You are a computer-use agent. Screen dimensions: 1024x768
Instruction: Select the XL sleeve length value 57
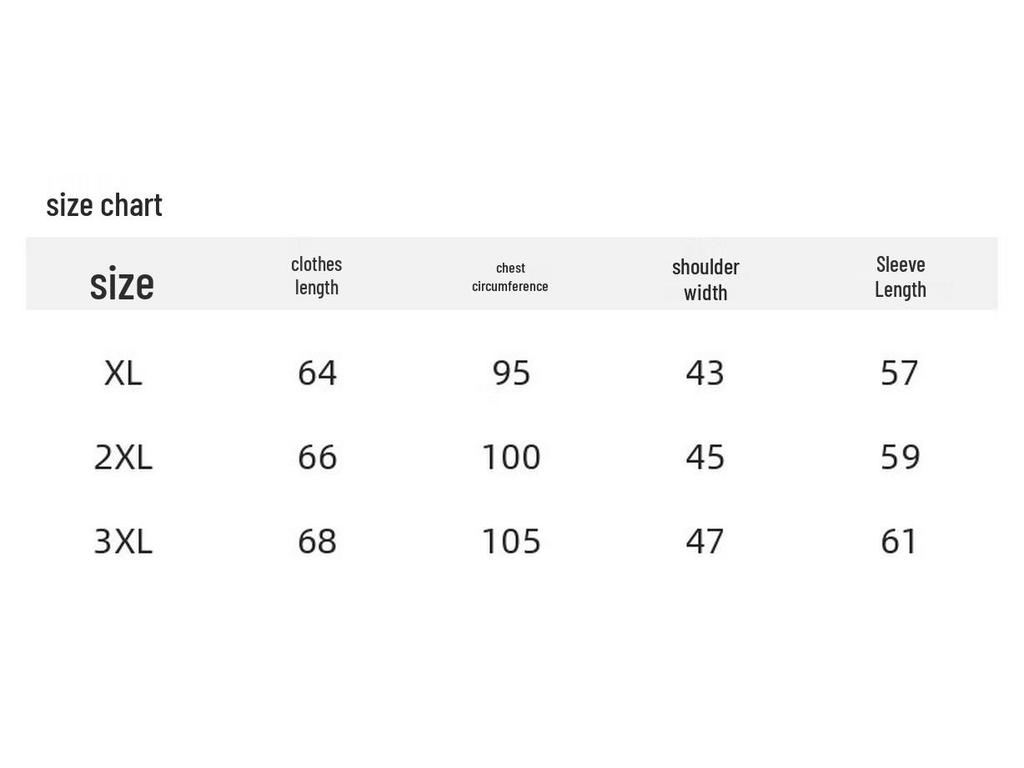pyautogui.click(x=899, y=373)
